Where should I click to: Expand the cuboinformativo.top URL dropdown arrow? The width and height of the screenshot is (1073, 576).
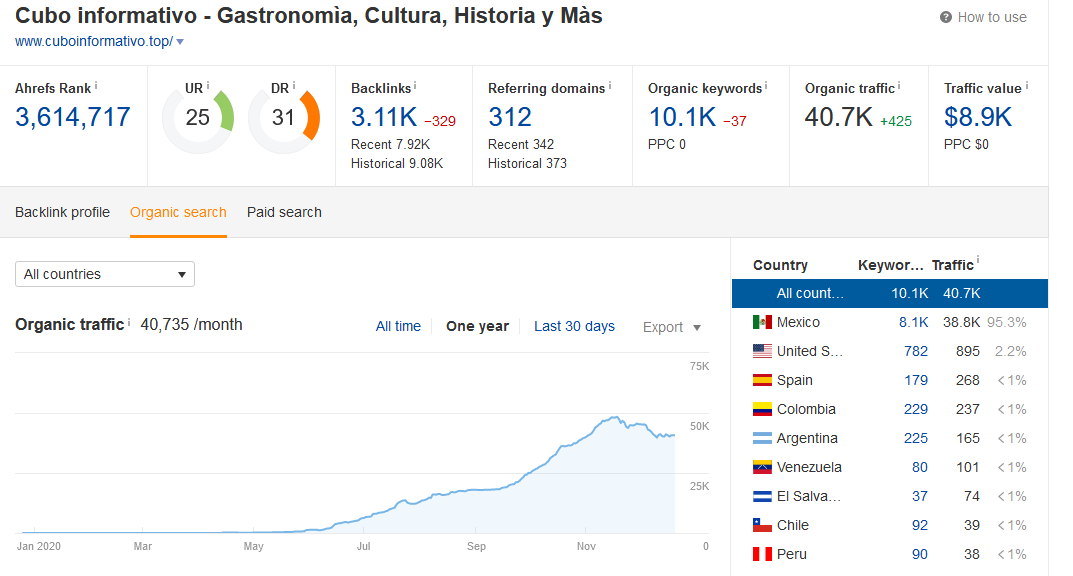pyautogui.click(x=180, y=42)
